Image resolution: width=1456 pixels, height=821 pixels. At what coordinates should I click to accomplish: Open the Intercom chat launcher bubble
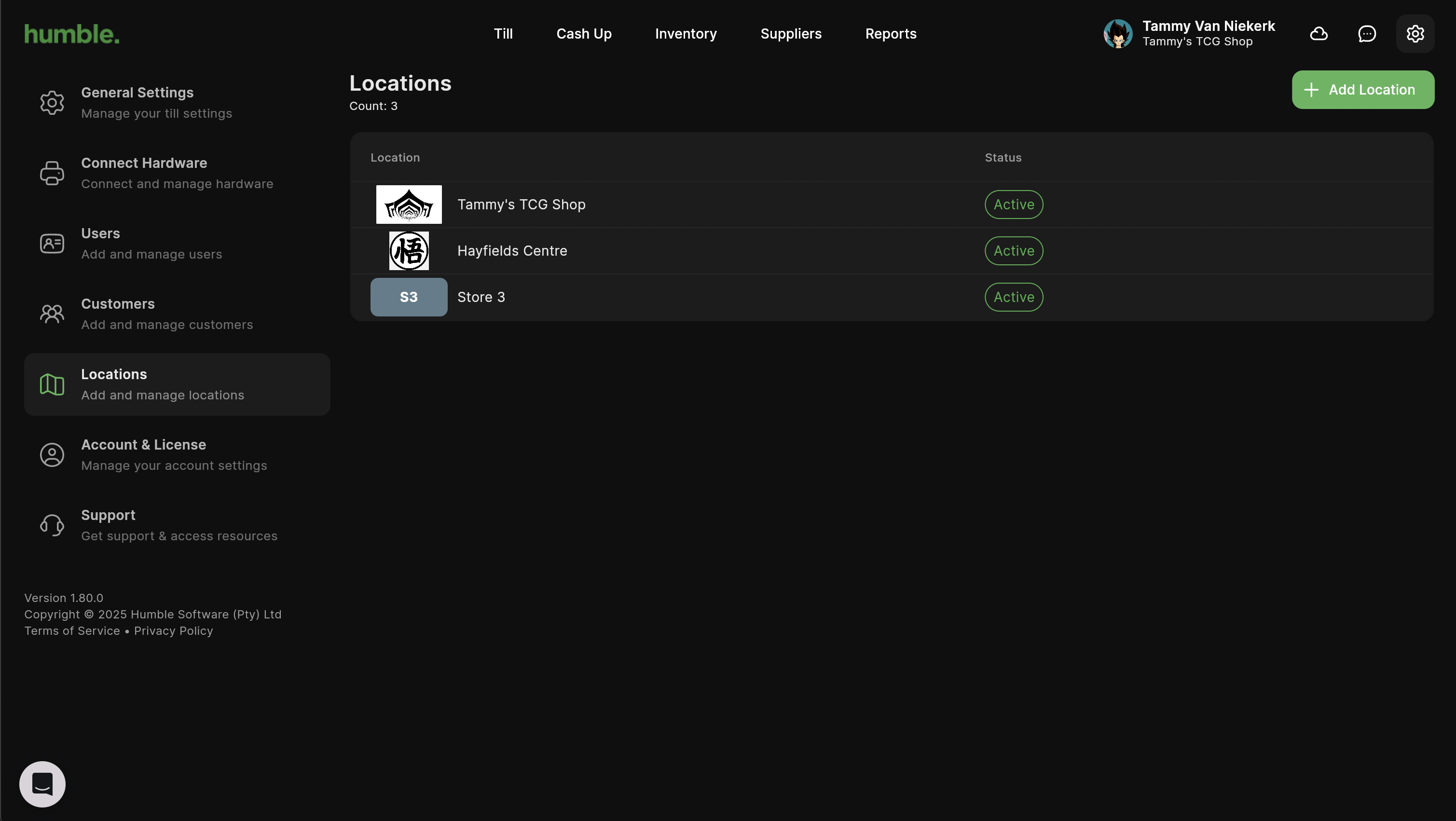[42, 784]
